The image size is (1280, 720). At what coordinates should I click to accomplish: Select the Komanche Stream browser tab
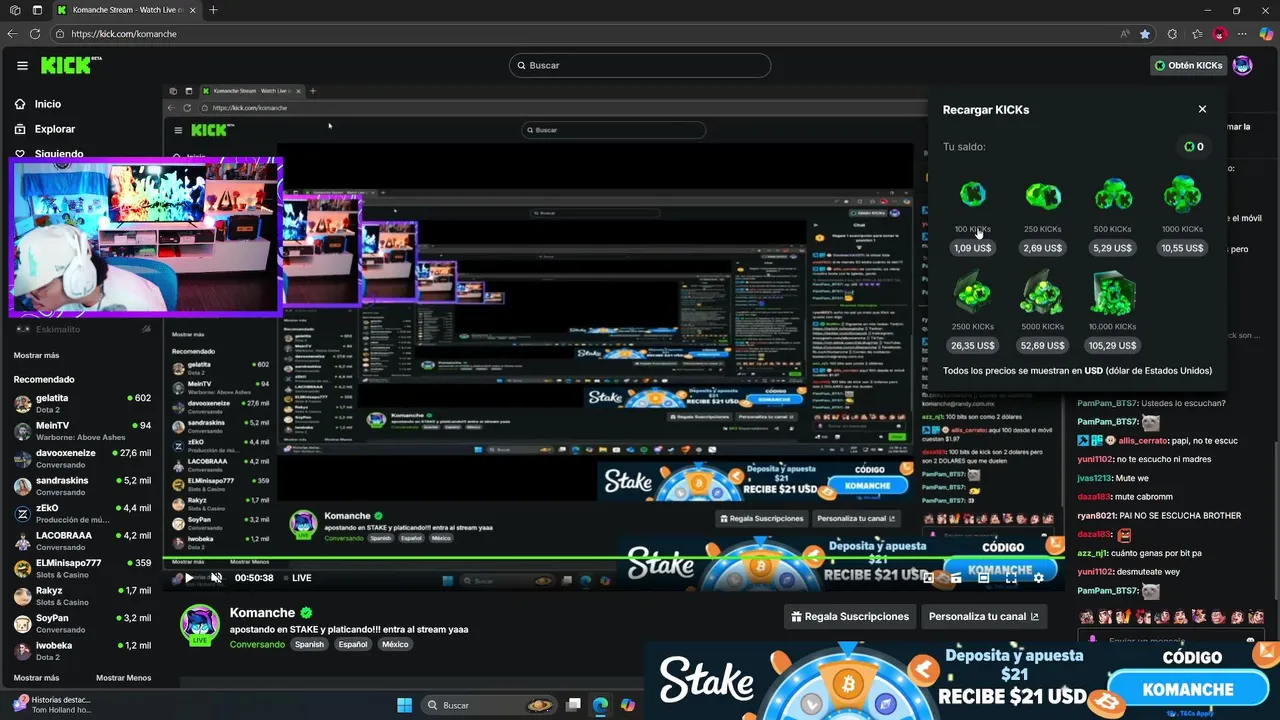coord(125,10)
